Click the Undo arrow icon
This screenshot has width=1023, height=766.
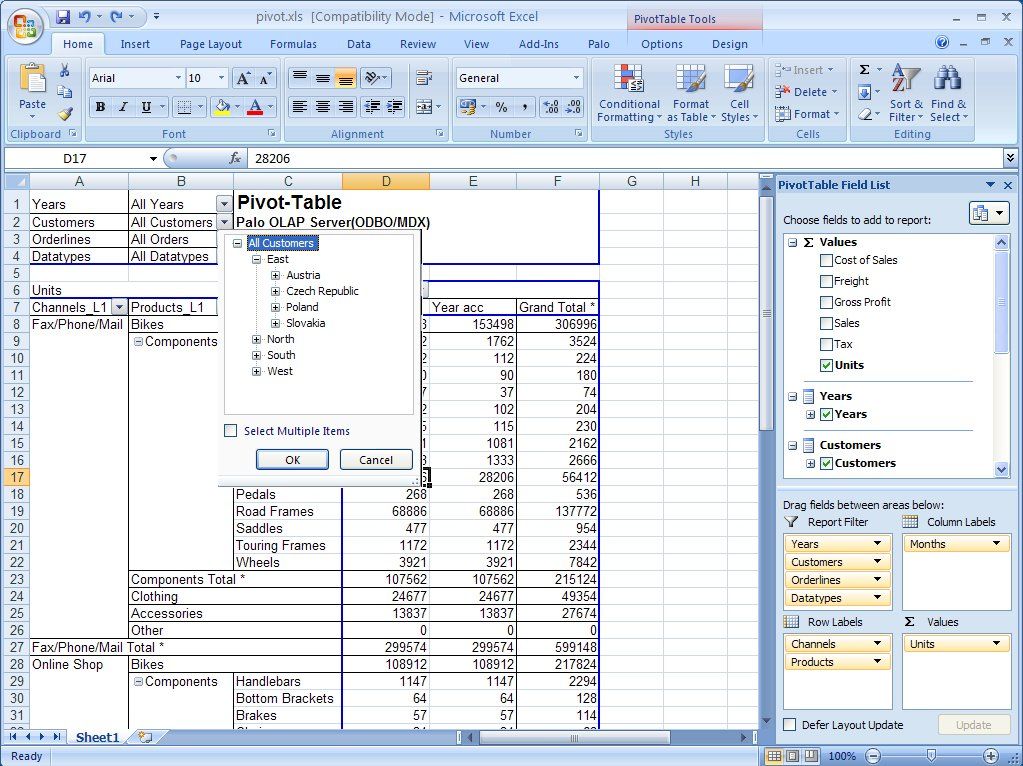click(x=85, y=16)
